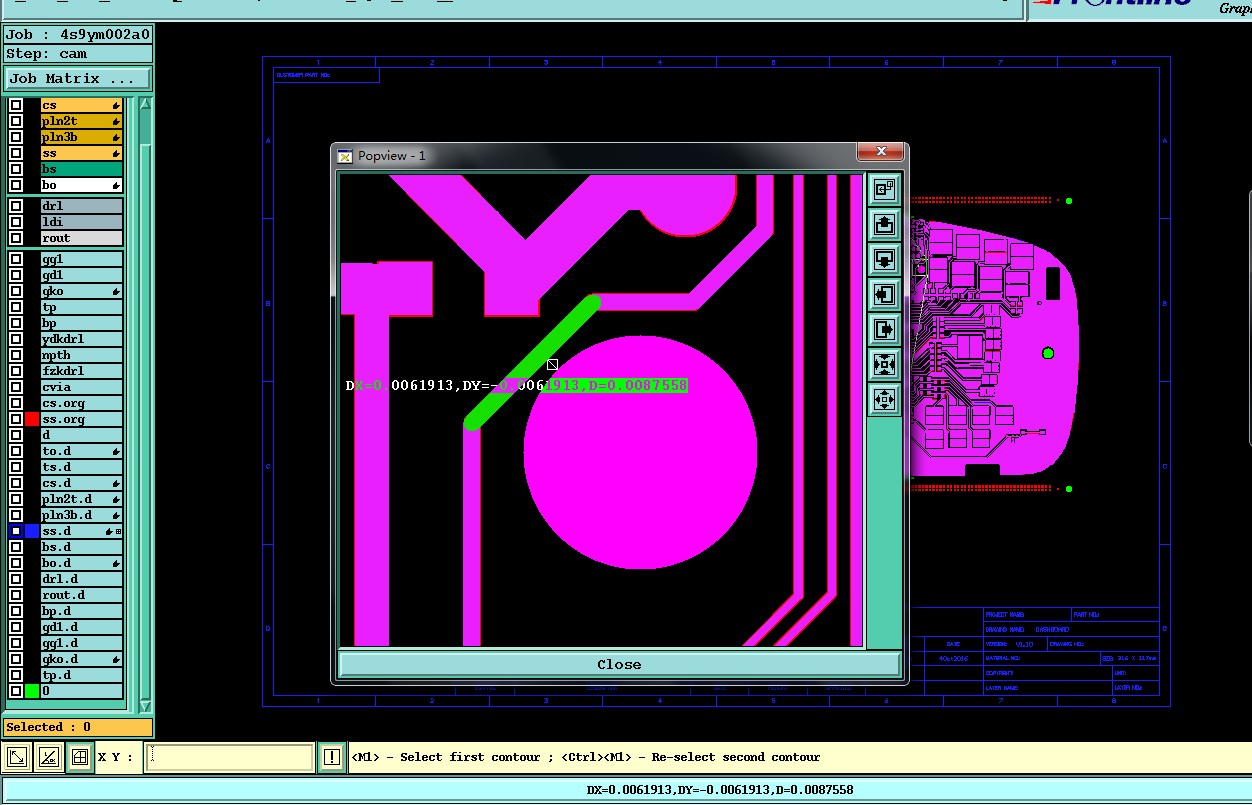Click the popview zoom-in converging arrows icon
This screenshot has width=1252, height=805.
point(884,364)
